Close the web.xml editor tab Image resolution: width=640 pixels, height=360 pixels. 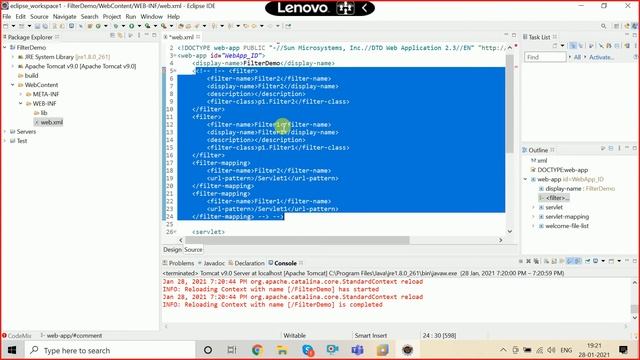tap(198, 37)
